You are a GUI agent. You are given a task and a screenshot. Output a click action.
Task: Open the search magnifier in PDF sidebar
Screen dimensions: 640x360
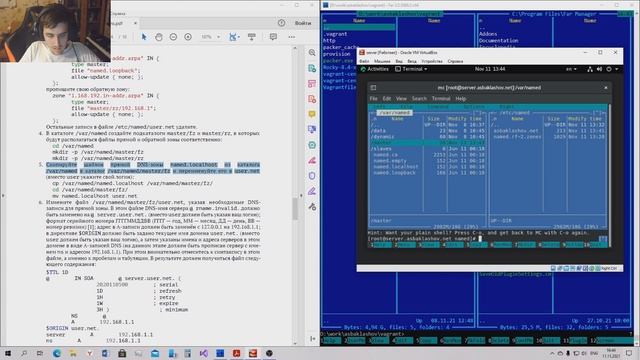pyautogui.click(x=312, y=53)
